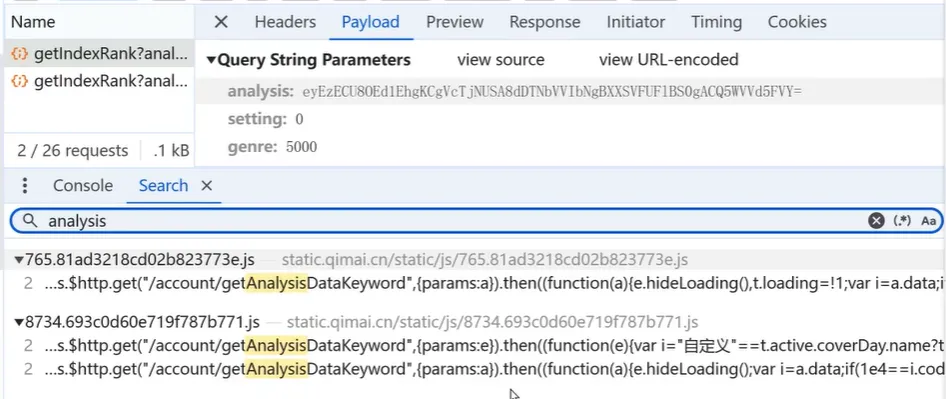Focus the analysis search input field
Image resolution: width=946 pixels, height=399 pixels.
(x=452, y=221)
